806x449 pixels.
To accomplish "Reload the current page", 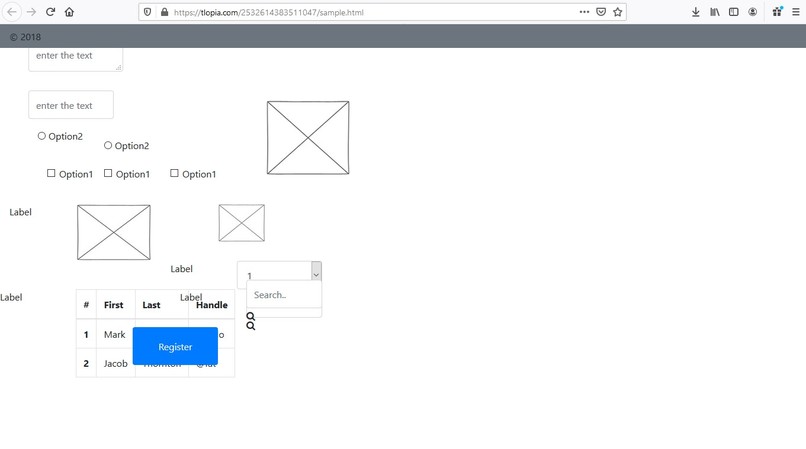I will point(50,12).
